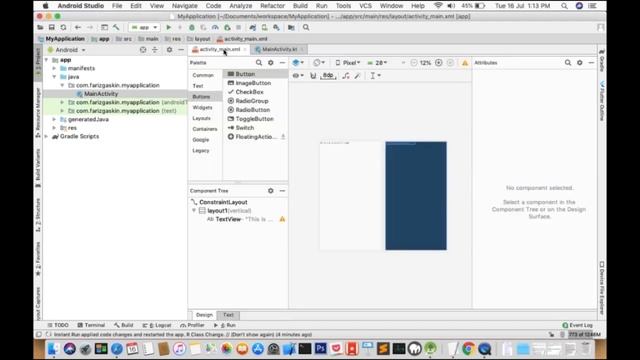The image size is (640, 360).
Task: Expand Gradle Scripts node
Action: tap(46, 136)
